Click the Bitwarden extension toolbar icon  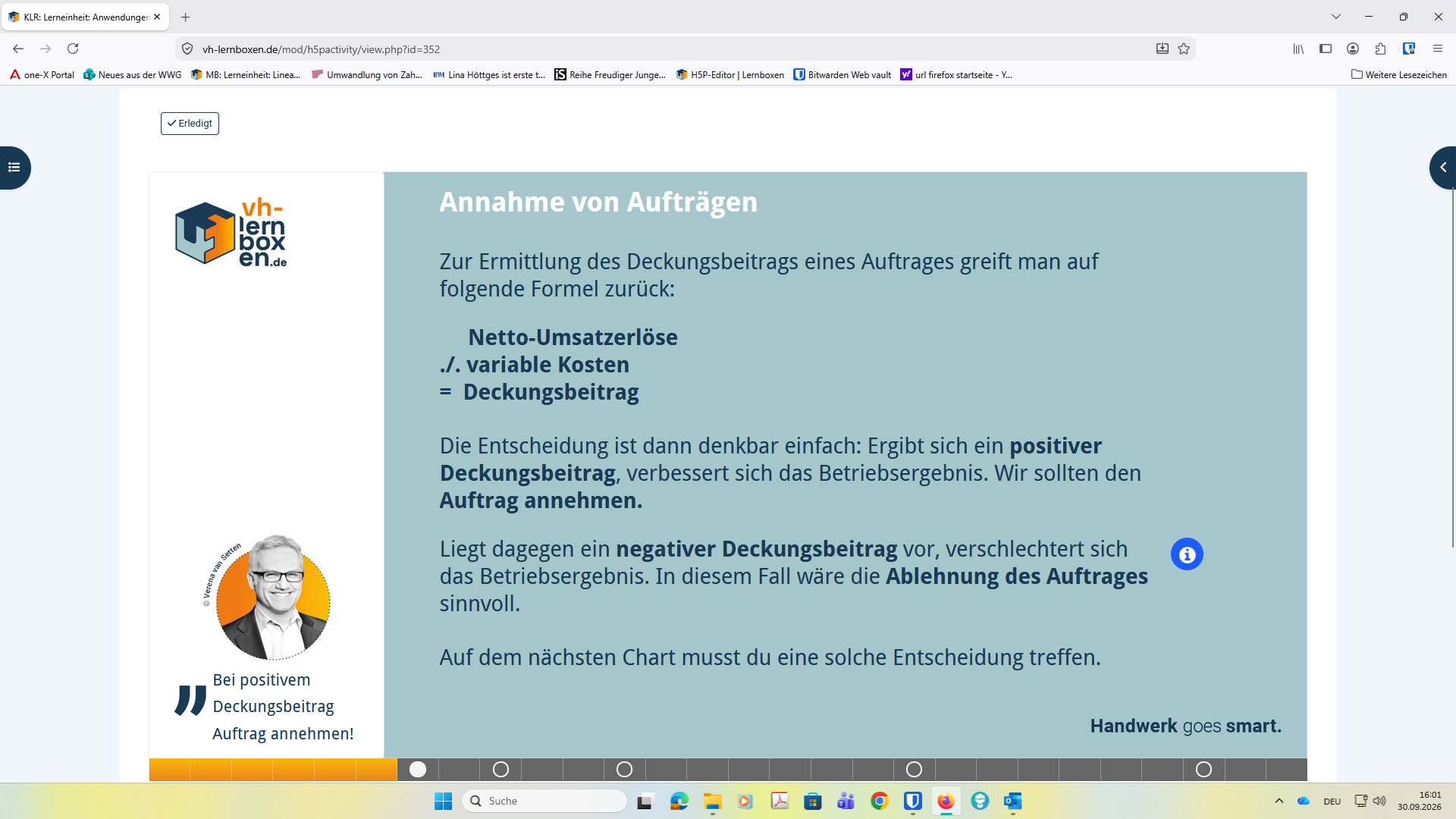click(x=1408, y=49)
